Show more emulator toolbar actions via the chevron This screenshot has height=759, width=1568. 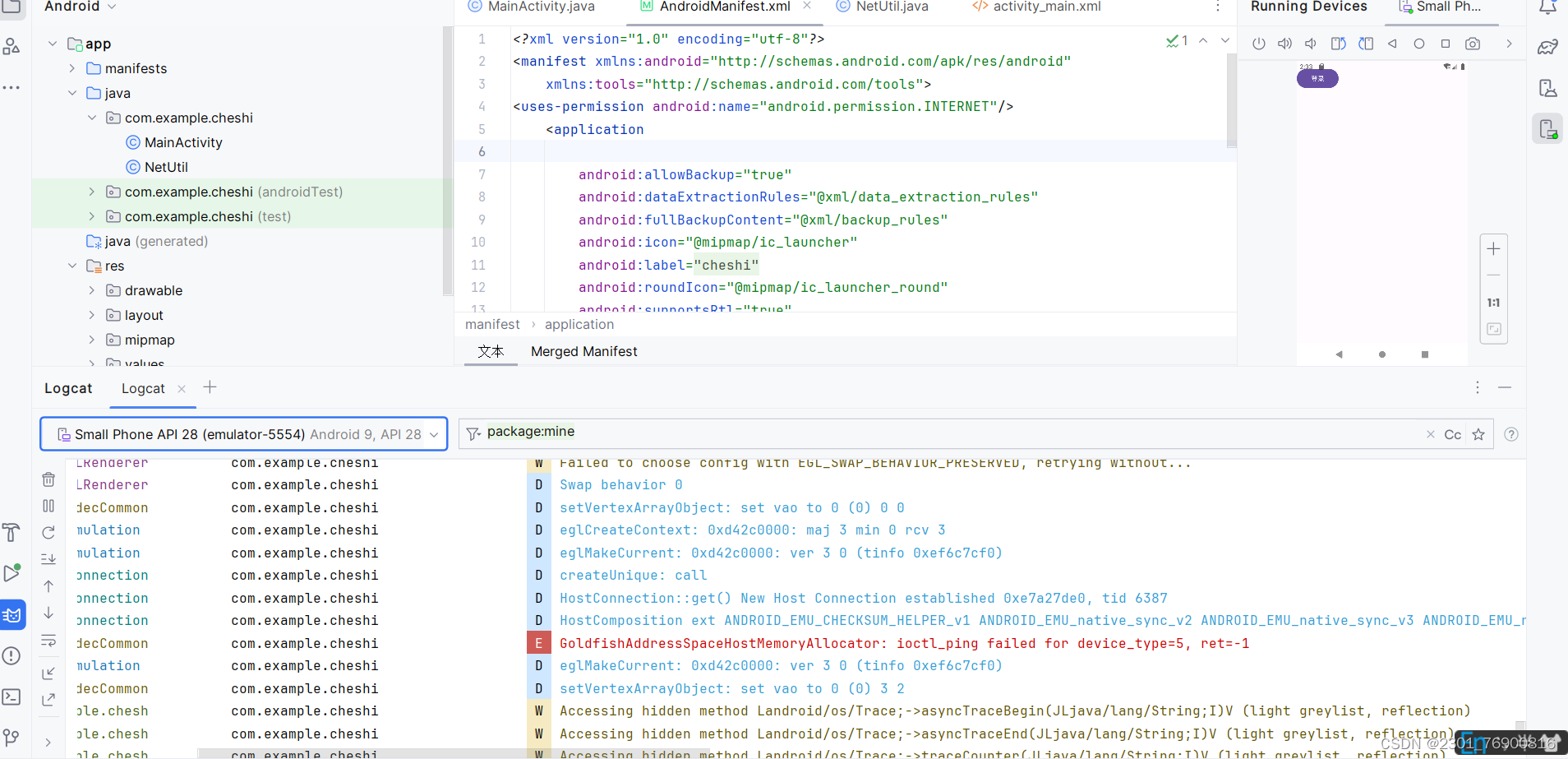tap(1509, 44)
